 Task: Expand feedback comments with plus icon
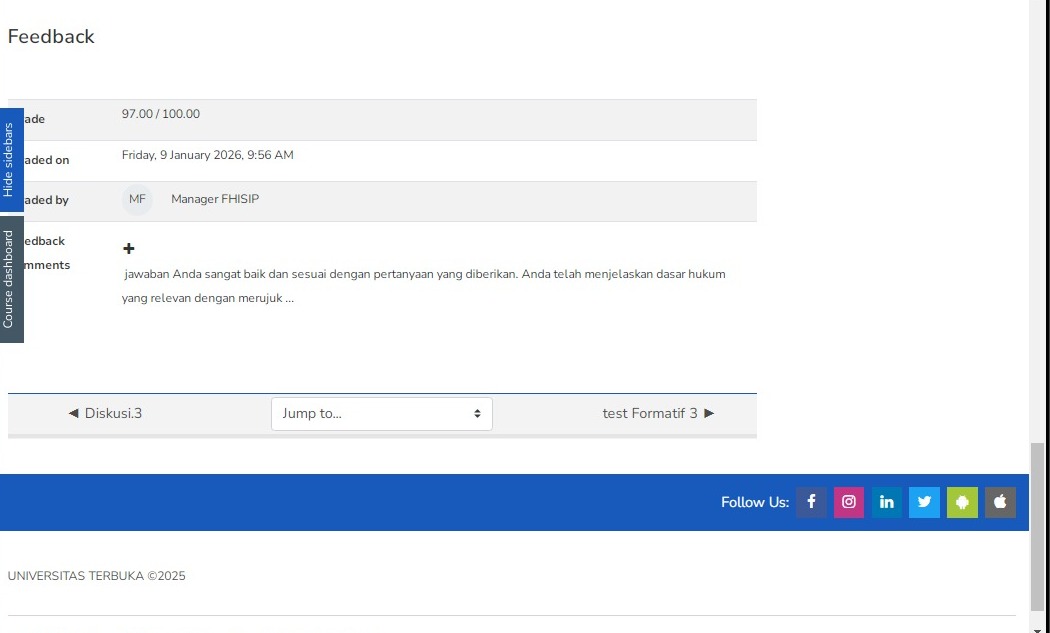129,249
